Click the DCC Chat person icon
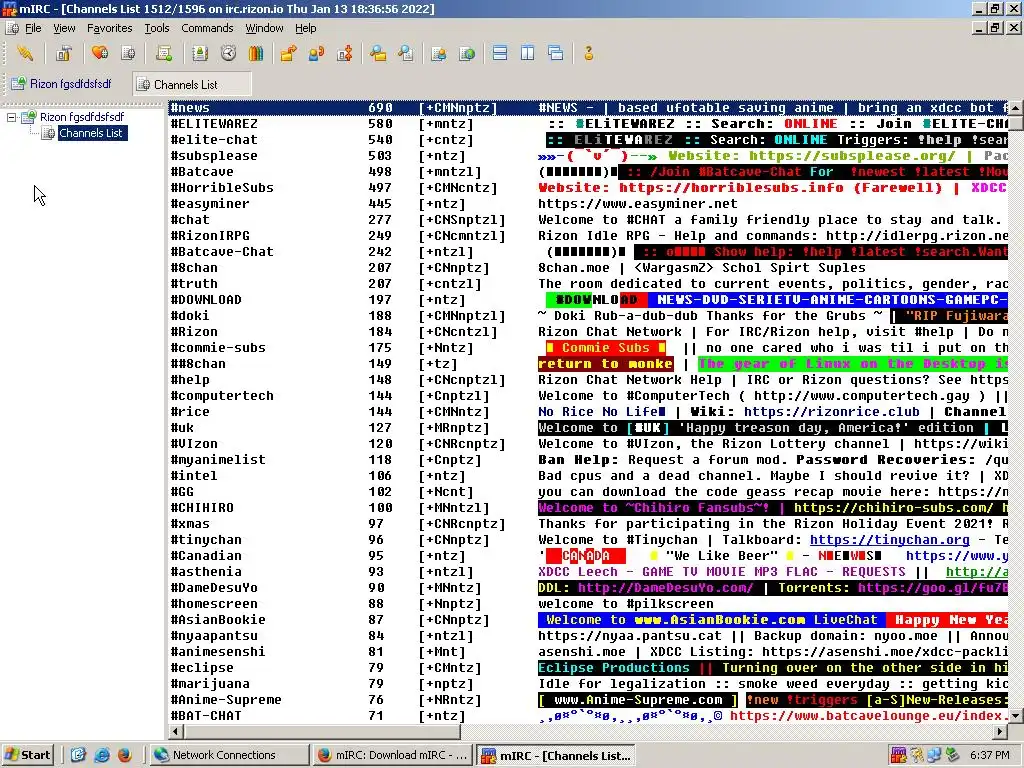Viewport: 1024px width, 768px height. coord(317,54)
